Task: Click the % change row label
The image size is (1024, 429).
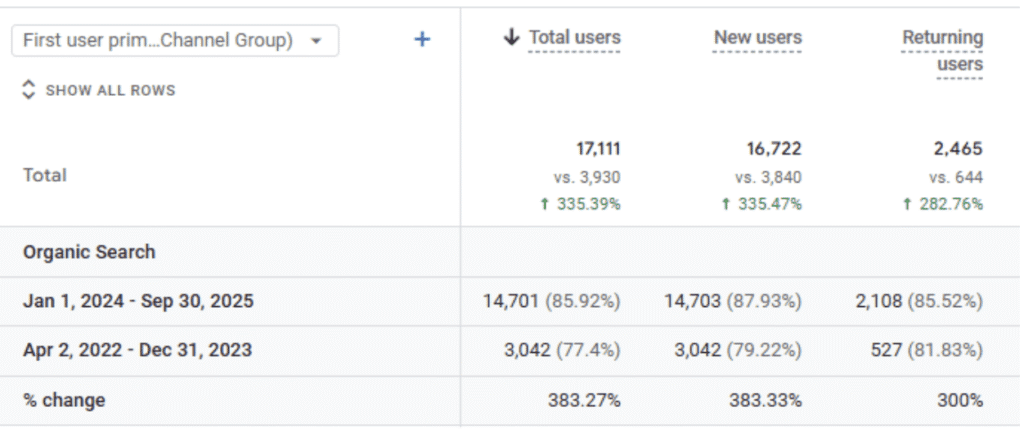Action: click(64, 400)
